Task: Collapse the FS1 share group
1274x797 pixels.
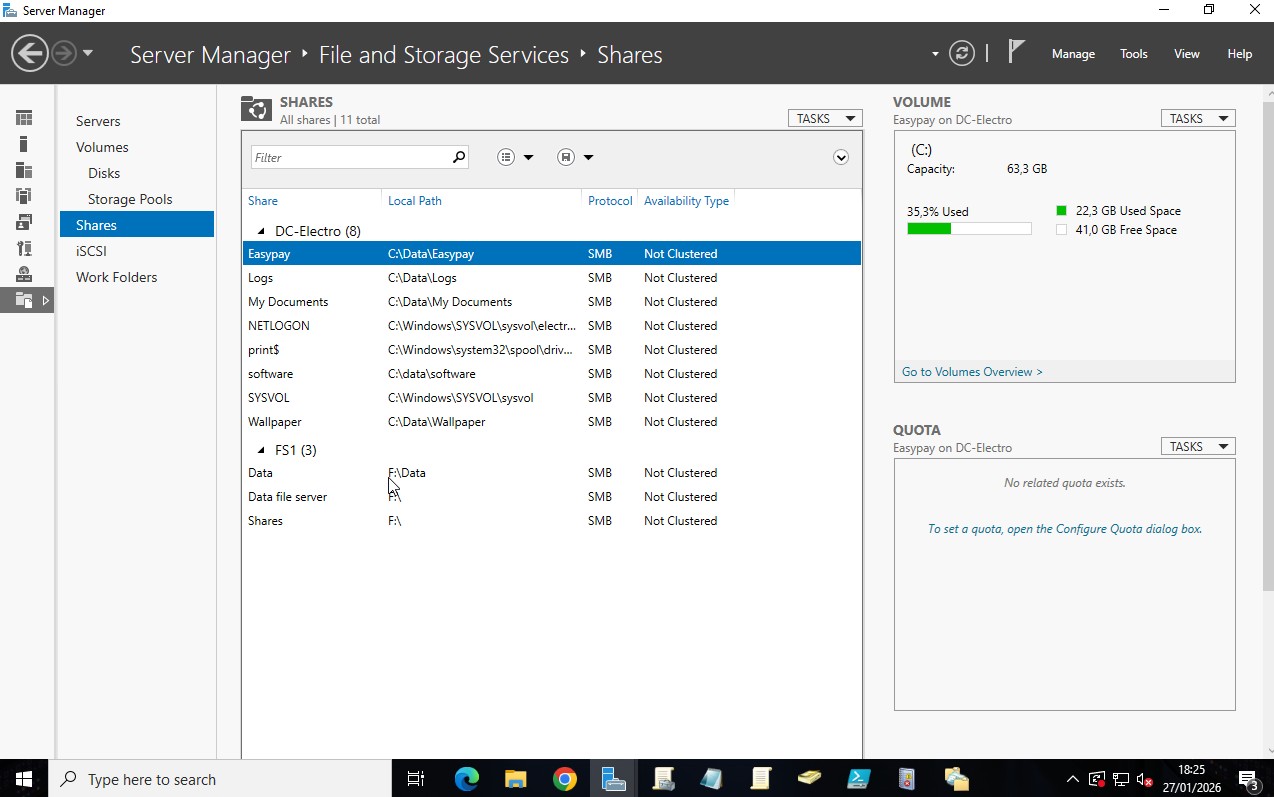Action: pos(261,450)
